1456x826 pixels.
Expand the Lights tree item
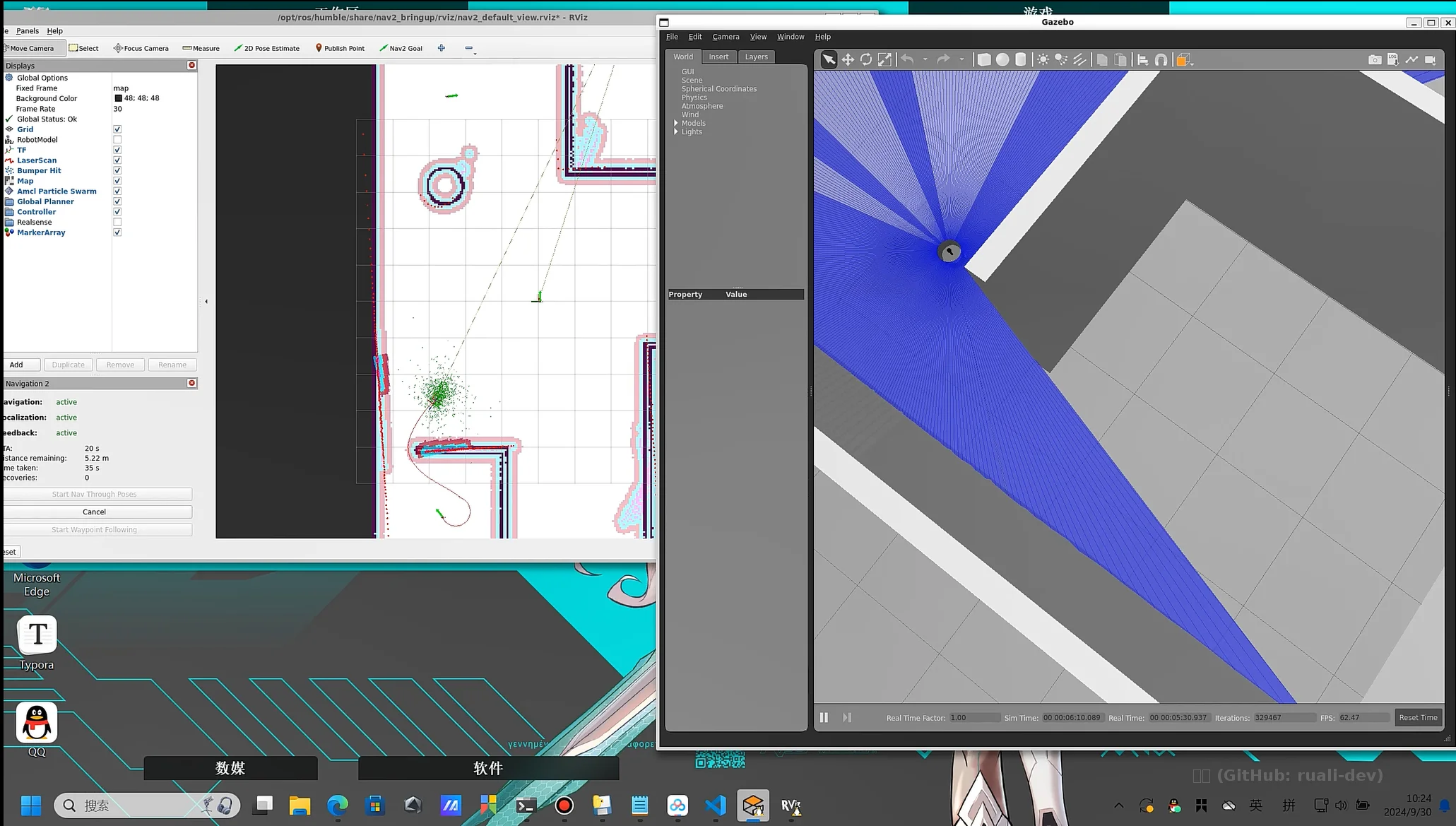(x=676, y=131)
